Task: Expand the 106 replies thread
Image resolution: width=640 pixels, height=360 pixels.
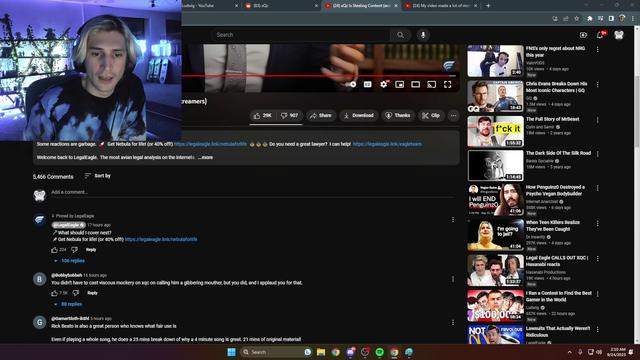Action: (x=69, y=261)
